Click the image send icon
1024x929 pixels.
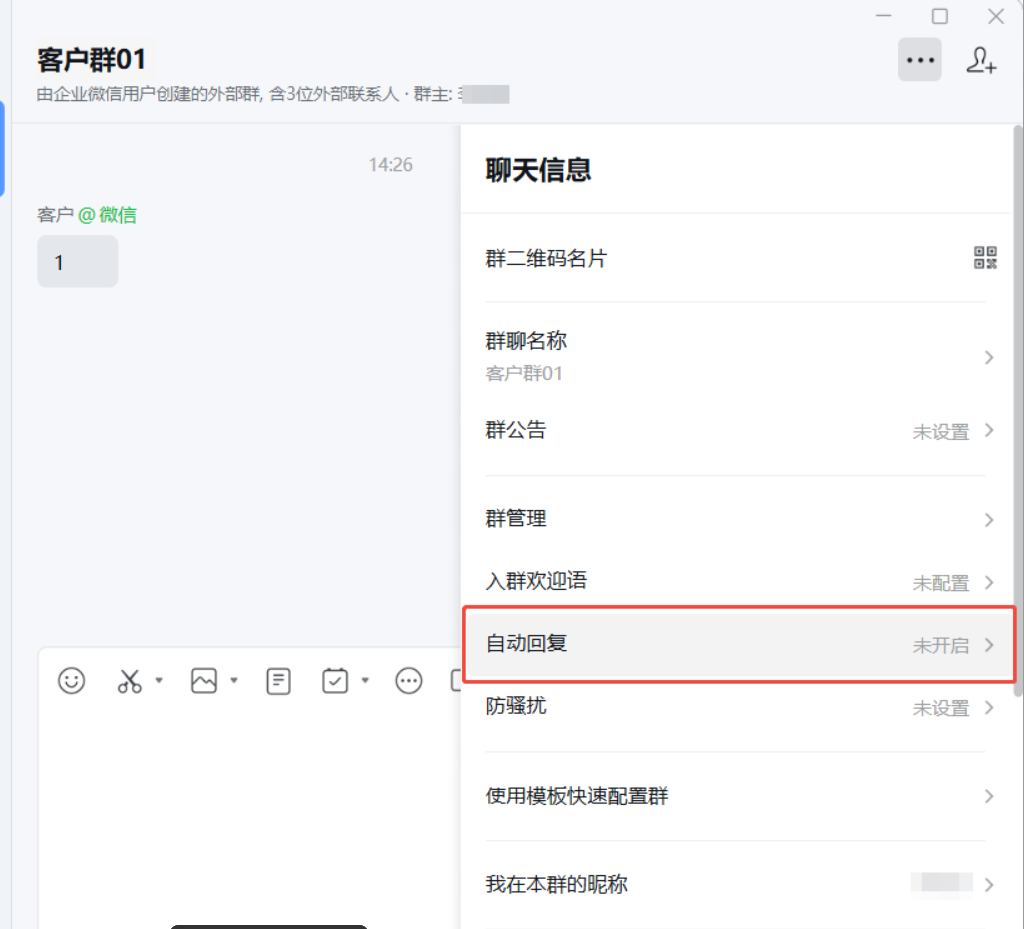coord(204,680)
